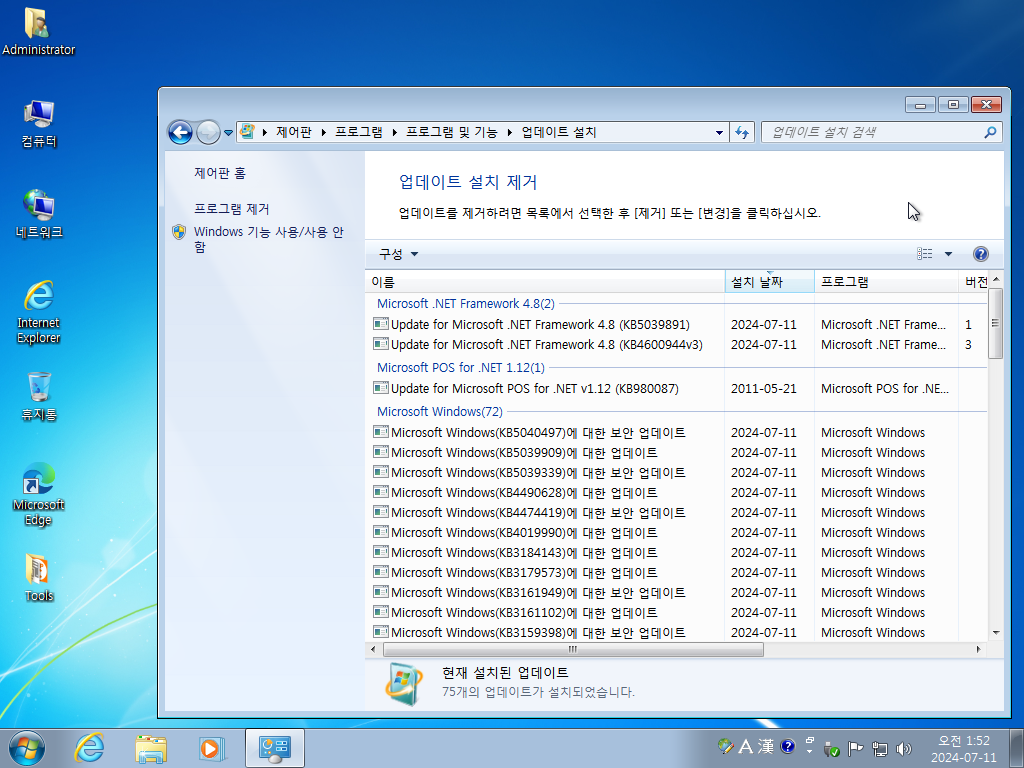The height and width of the screenshot is (768, 1024).
Task: Open the 프로그램 제거 link
Action: click(231, 209)
